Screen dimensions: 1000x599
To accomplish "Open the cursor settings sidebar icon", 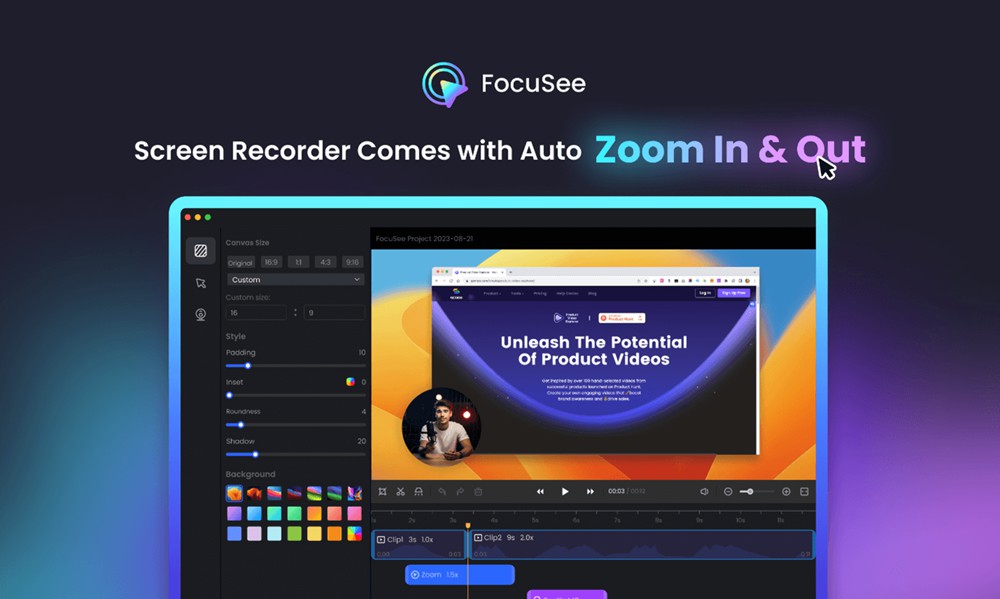I will 201,283.
